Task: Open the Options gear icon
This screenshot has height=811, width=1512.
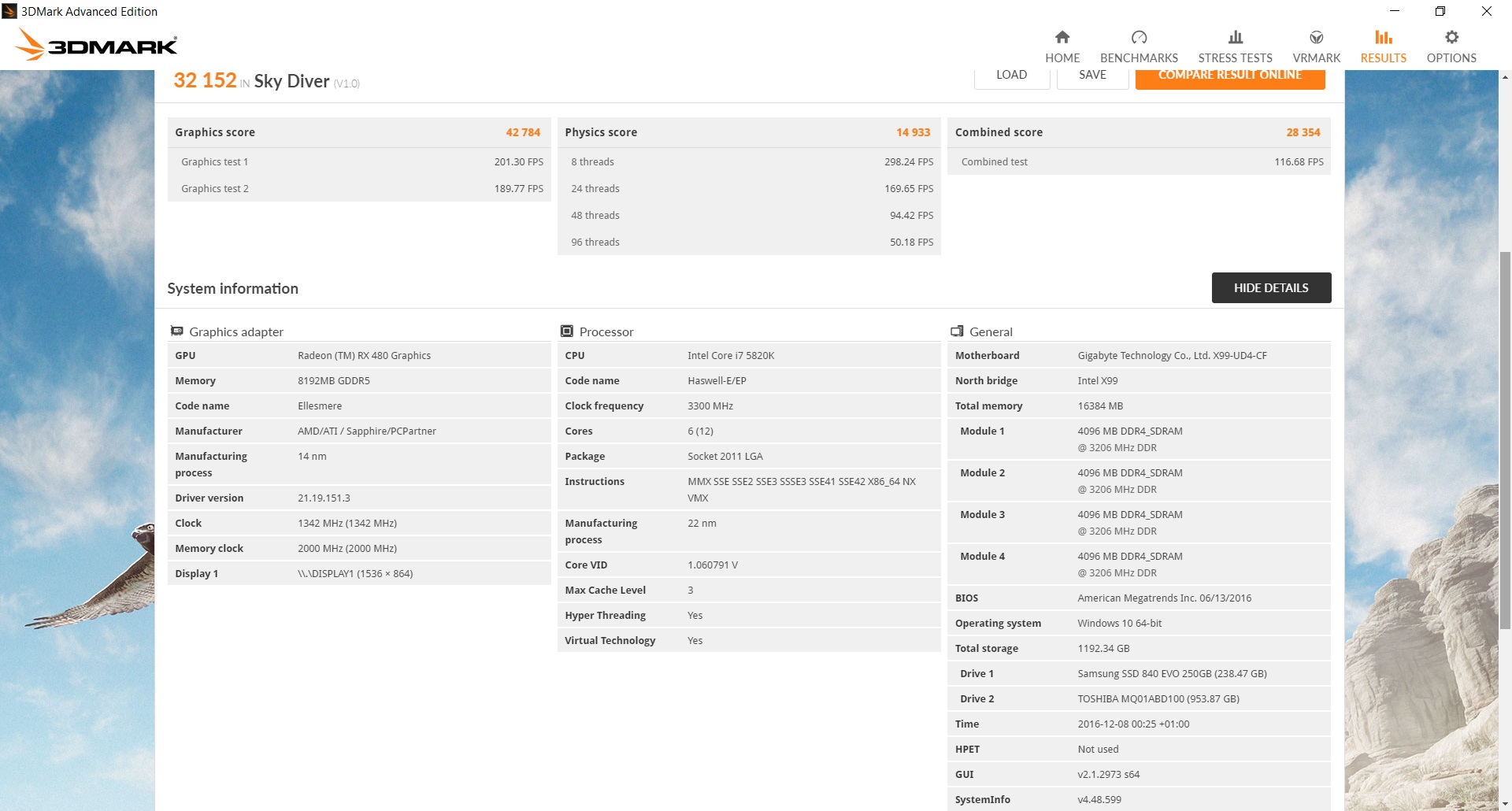Action: (1451, 37)
